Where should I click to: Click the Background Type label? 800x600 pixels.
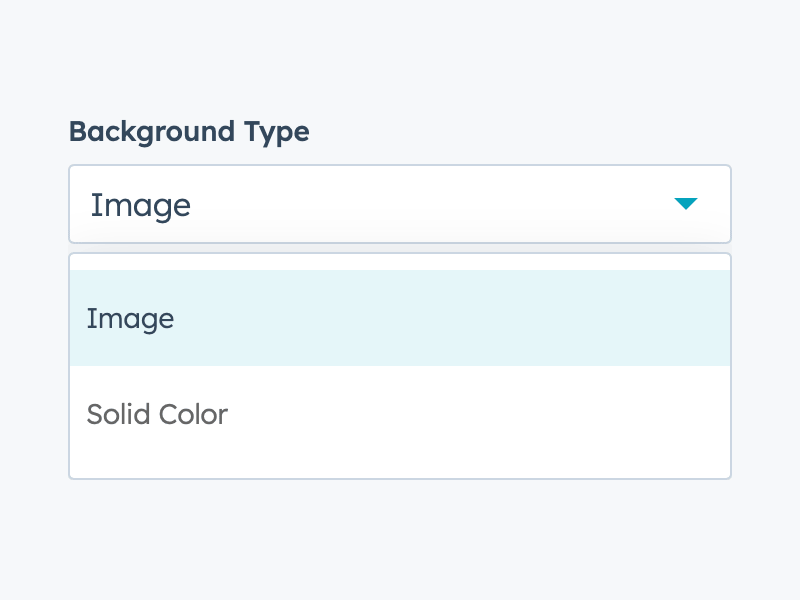(x=189, y=131)
